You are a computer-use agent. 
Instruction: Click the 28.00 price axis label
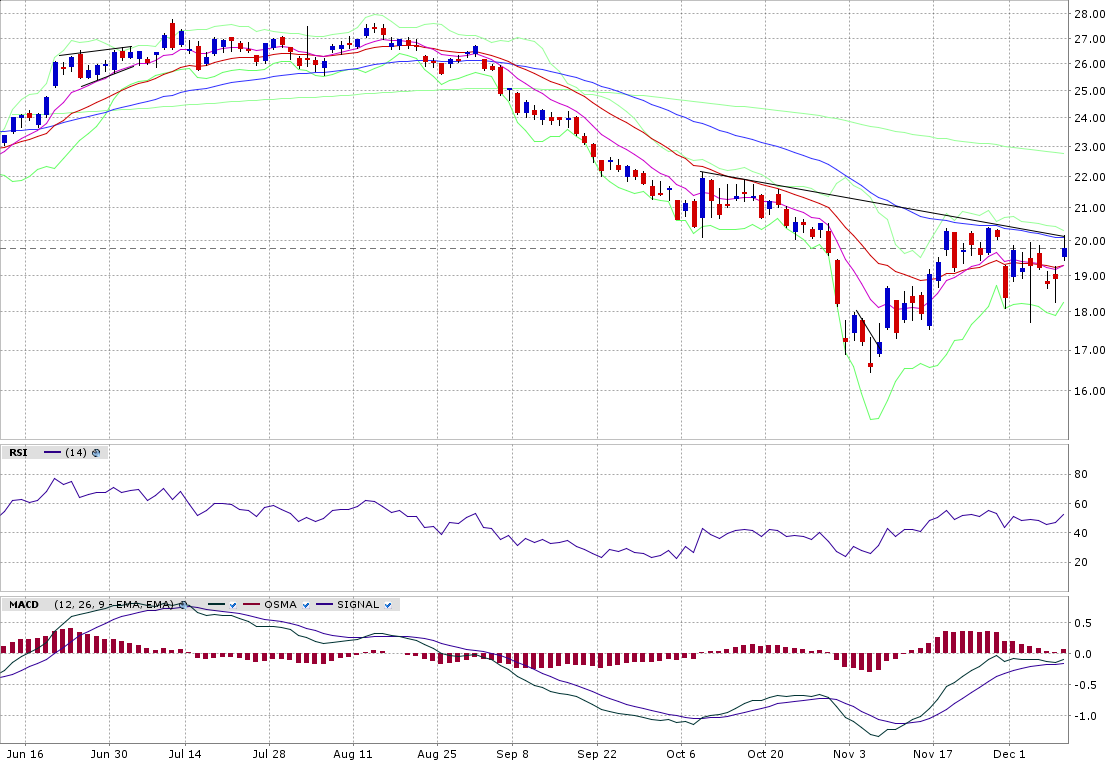[1088, 14]
